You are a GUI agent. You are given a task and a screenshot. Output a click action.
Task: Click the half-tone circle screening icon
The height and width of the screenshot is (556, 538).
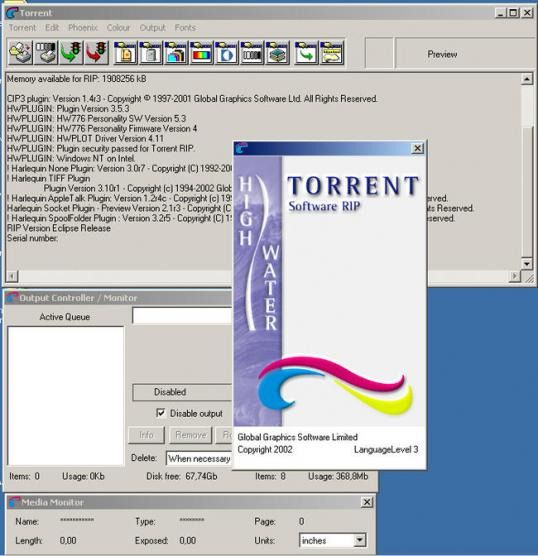(x=226, y=52)
